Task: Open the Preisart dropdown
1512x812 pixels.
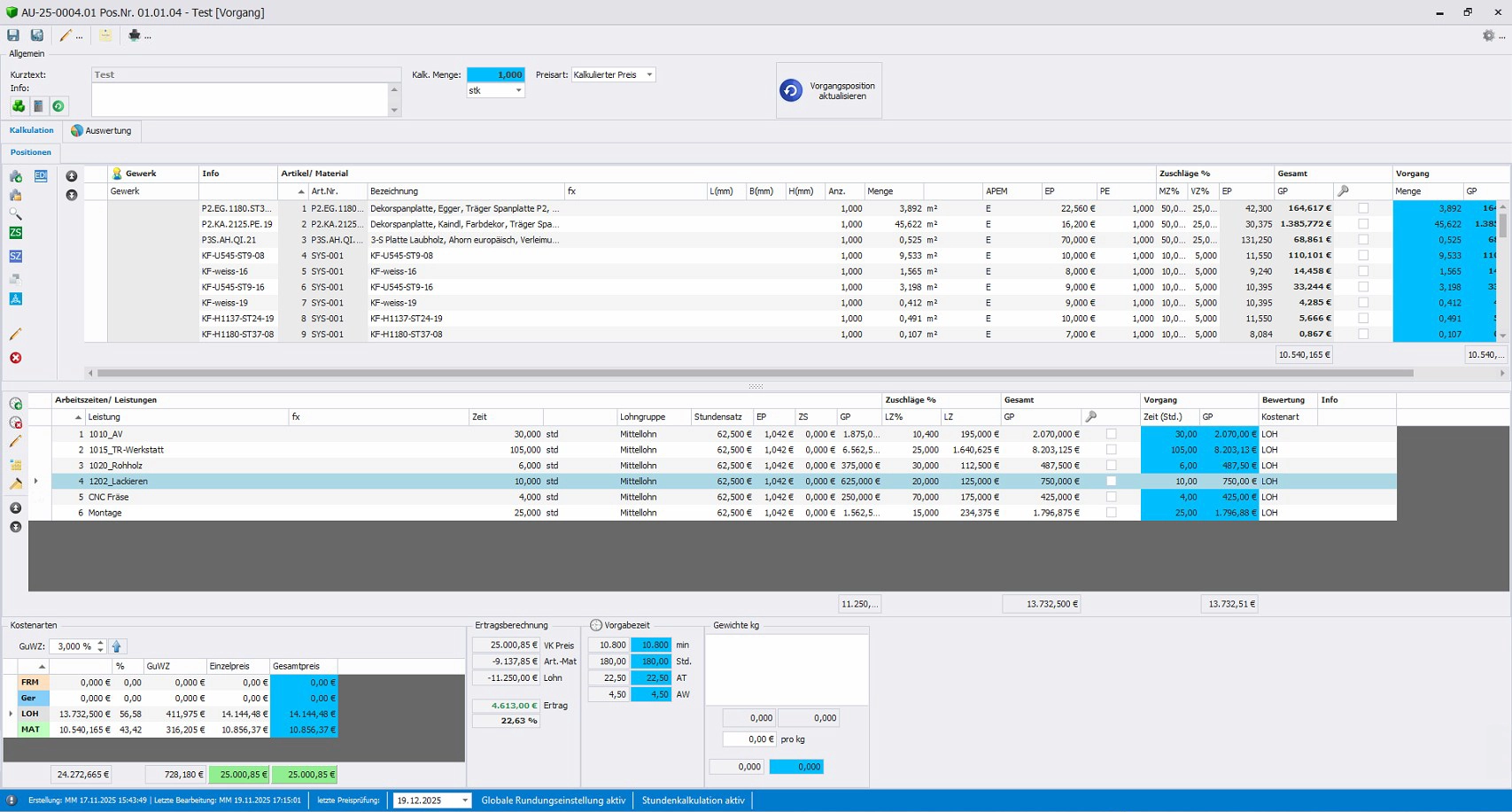Action: point(649,74)
